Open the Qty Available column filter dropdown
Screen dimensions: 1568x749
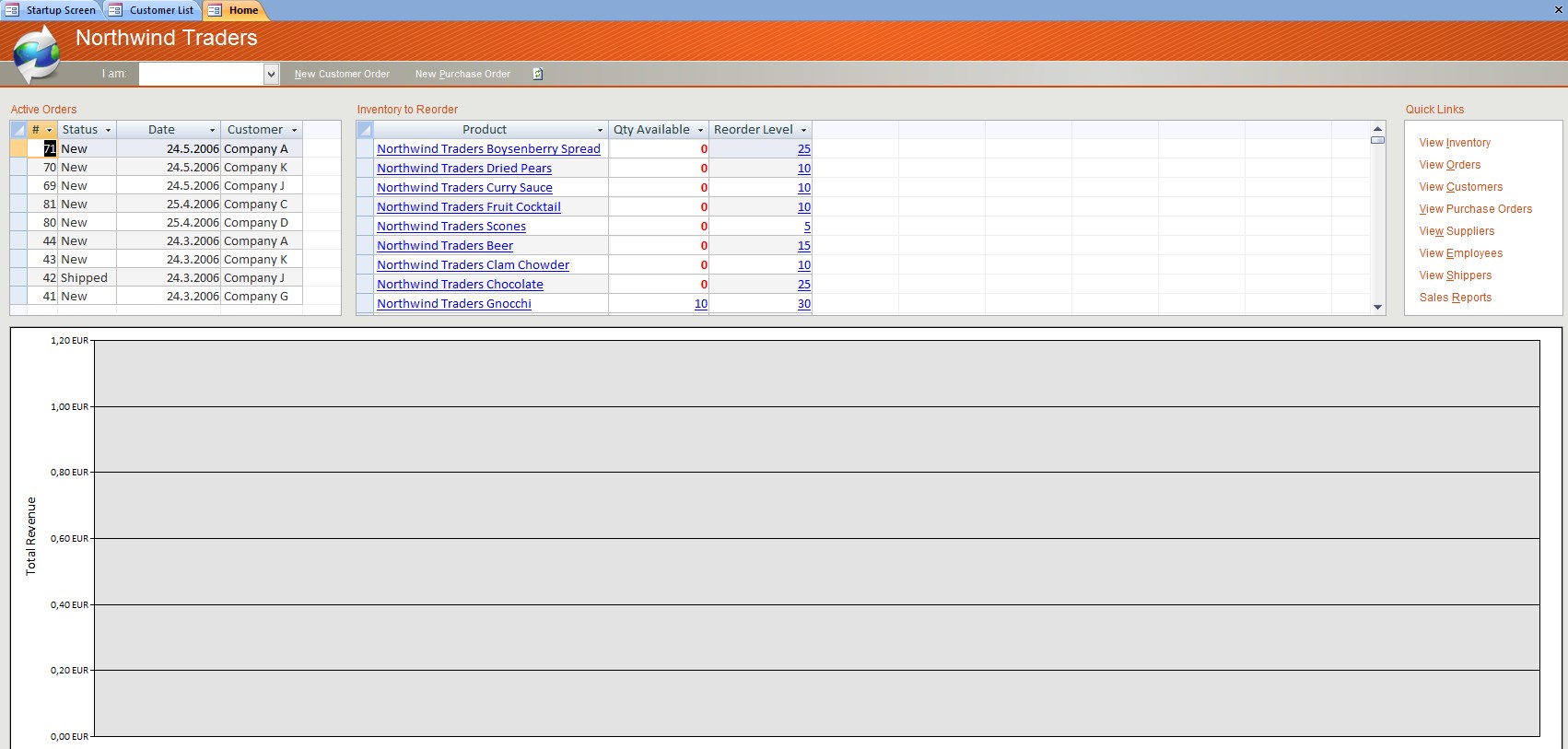pos(700,130)
